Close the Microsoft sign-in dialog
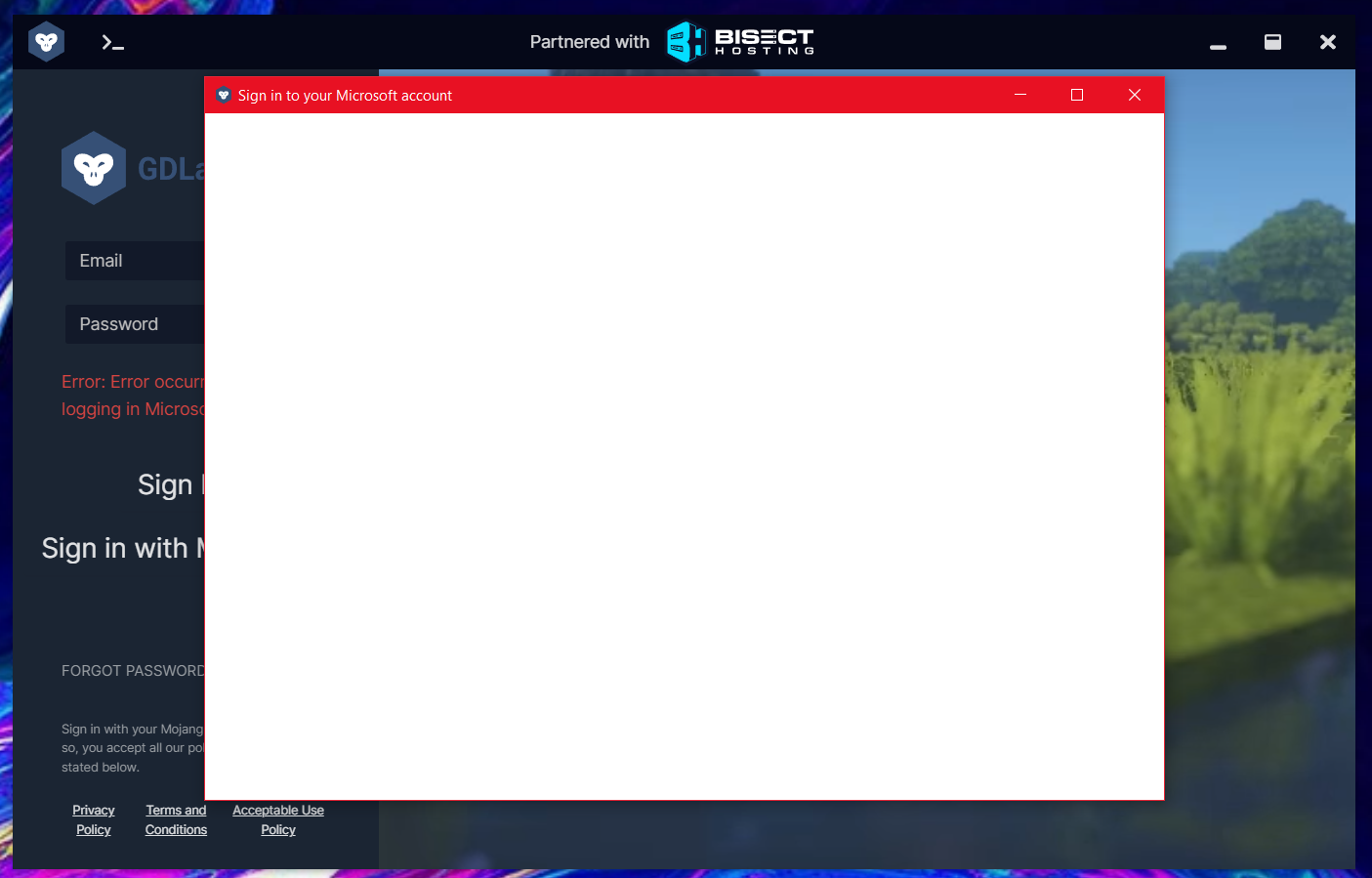Image resolution: width=1372 pixels, height=878 pixels. click(1135, 95)
